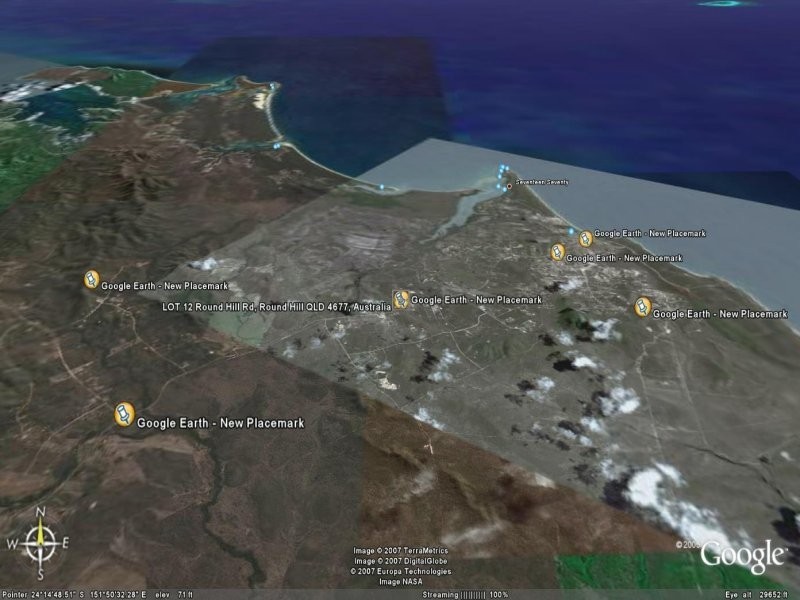Click the label text of the largest placemark

[x=220, y=423]
